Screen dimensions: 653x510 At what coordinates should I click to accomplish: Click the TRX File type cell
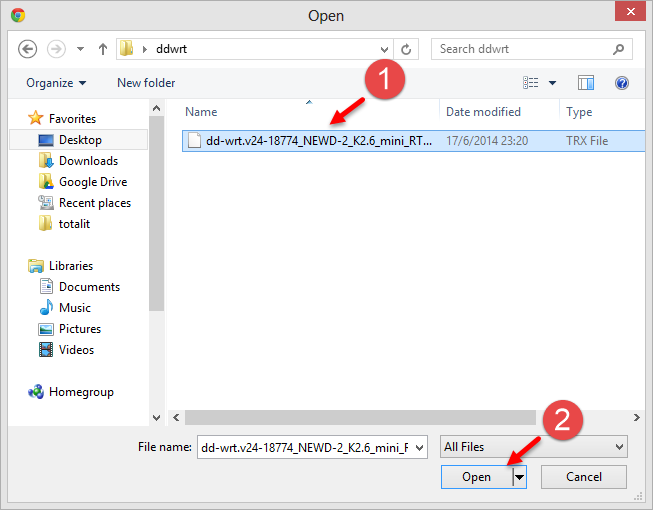587,141
